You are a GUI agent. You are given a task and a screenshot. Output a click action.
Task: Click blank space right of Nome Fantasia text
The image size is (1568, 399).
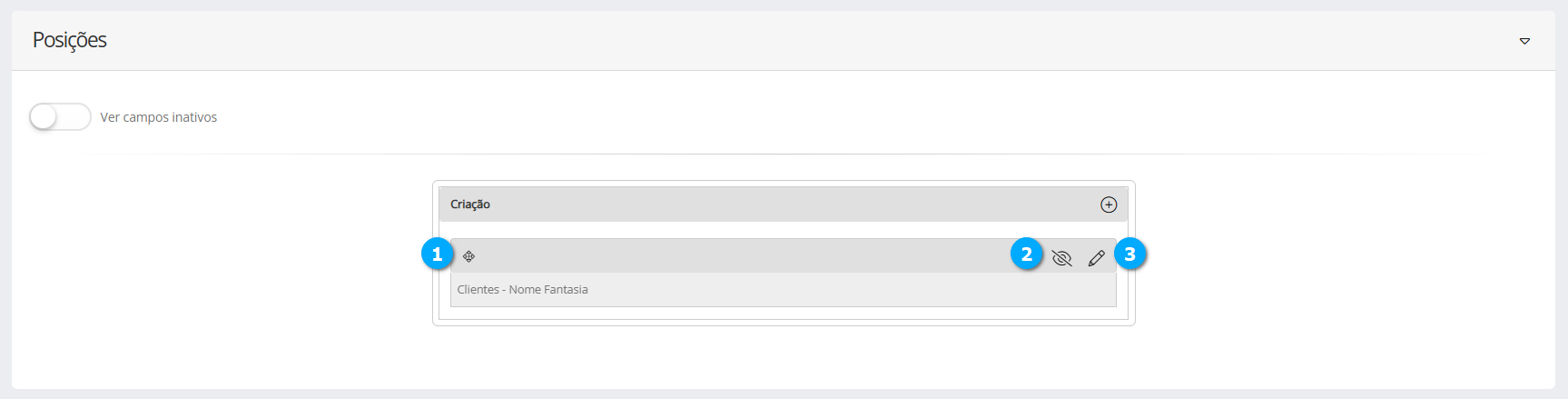(x=817, y=289)
